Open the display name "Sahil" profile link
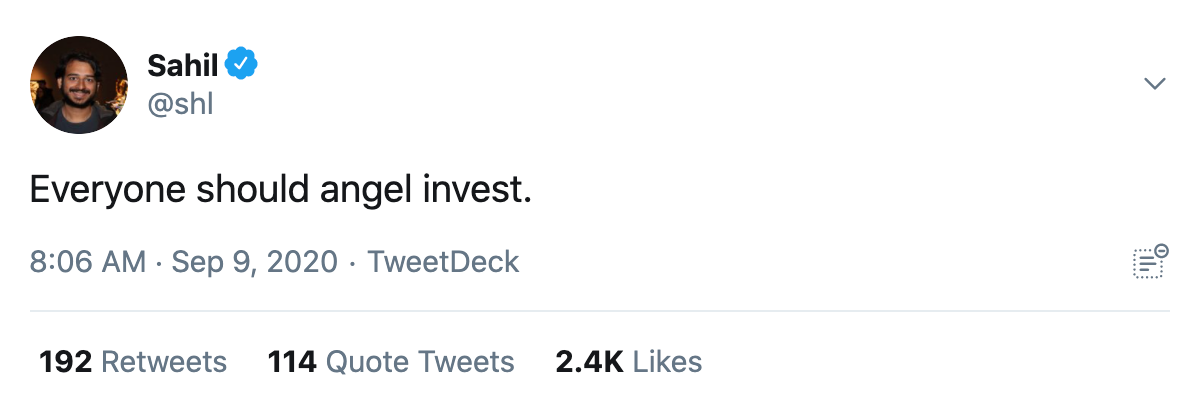The image size is (1186, 406). (x=183, y=66)
